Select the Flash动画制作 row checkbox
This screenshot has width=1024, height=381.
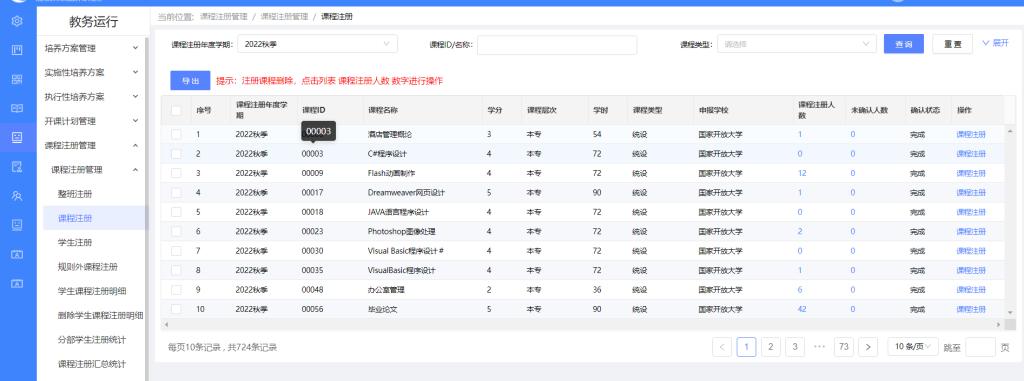[x=176, y=173]
